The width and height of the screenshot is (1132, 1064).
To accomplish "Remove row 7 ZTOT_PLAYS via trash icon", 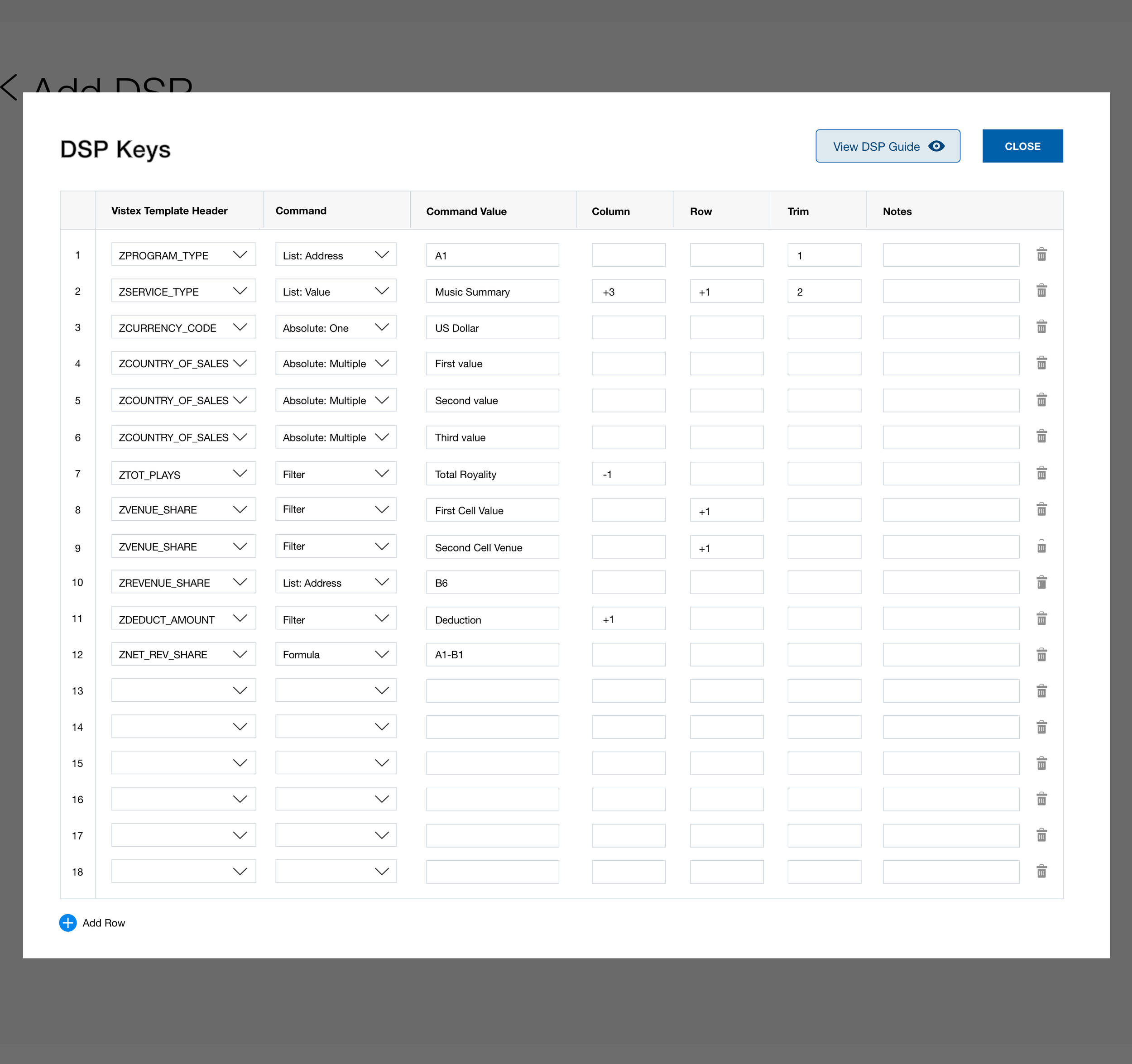I will tap(1041, 473).
